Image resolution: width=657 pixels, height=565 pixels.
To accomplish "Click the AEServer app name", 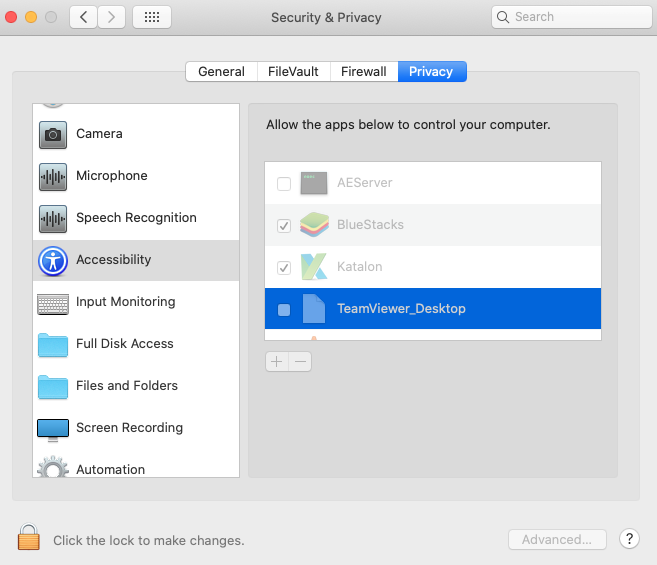I will pyautogui.click(x=365, y=183).
